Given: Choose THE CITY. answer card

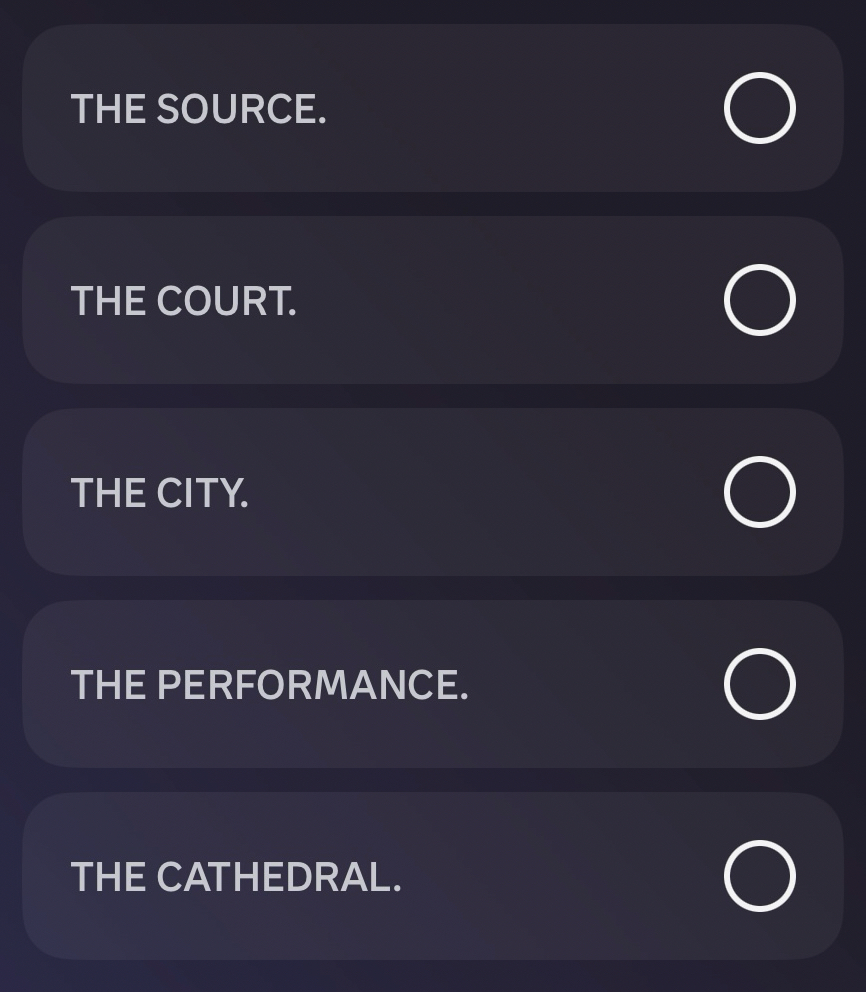Looking at the screenshot, I should point(432,492).
